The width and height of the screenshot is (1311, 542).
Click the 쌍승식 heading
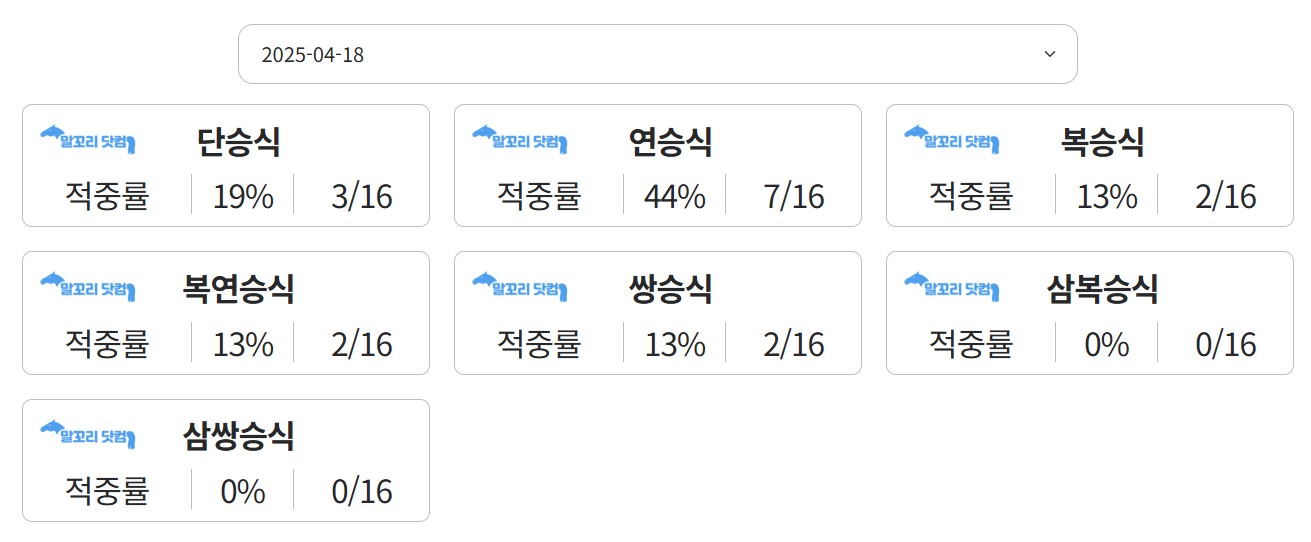click(671, 289)
